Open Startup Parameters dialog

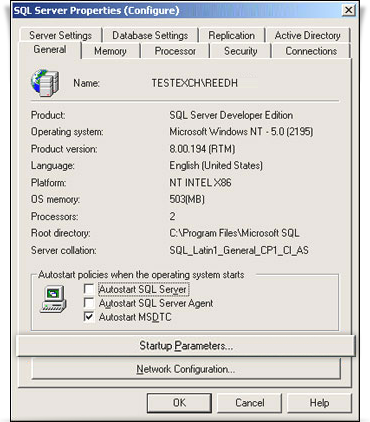point(186,346)
